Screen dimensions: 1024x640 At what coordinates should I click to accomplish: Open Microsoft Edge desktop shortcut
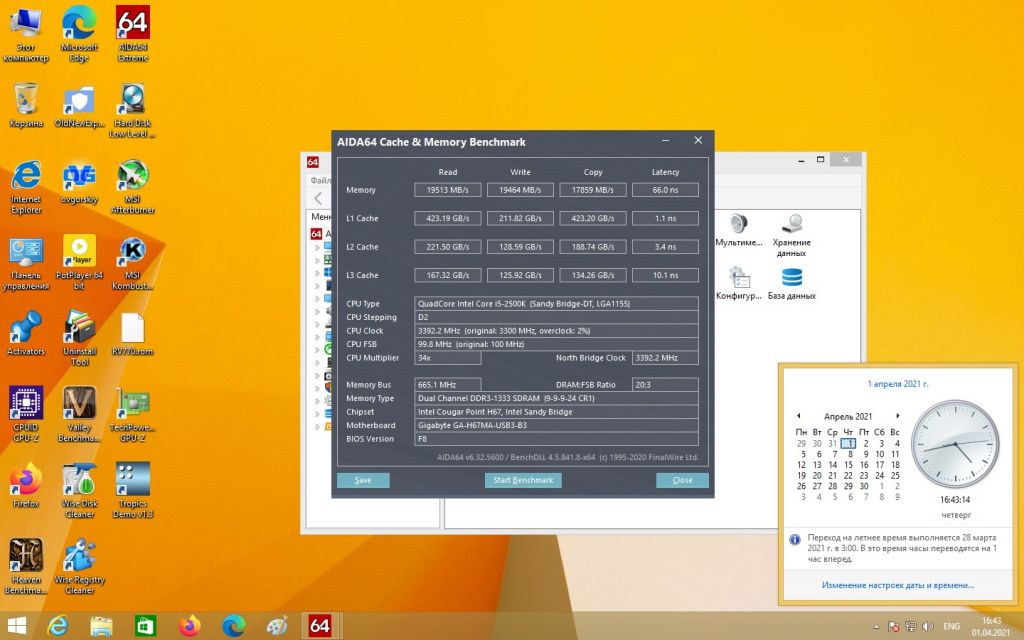[x=79, y=34]
